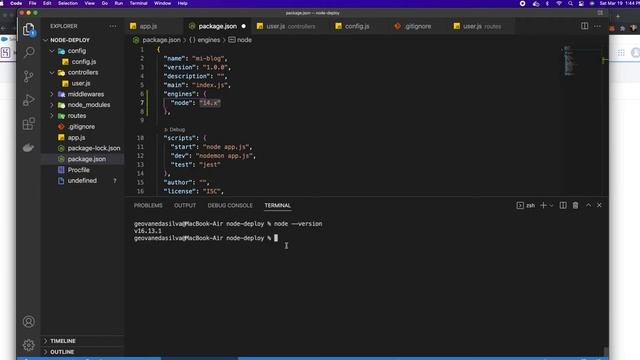Open the File menu

(x=32, y=3)
